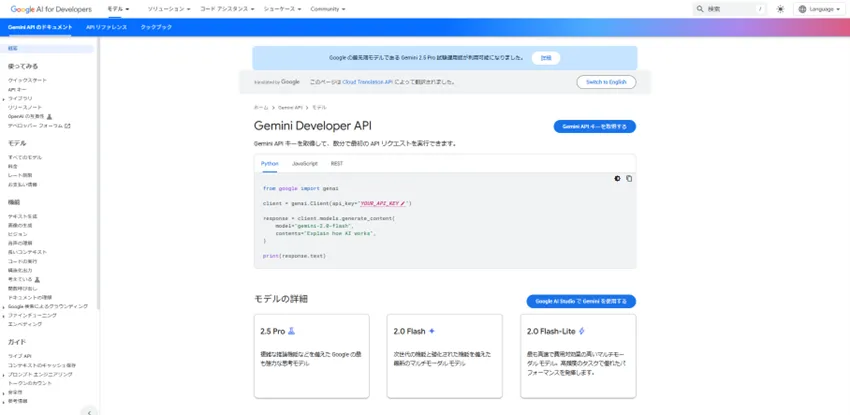
Task: Switch to the API リファレンス tab
Action: tap(107, 27)
